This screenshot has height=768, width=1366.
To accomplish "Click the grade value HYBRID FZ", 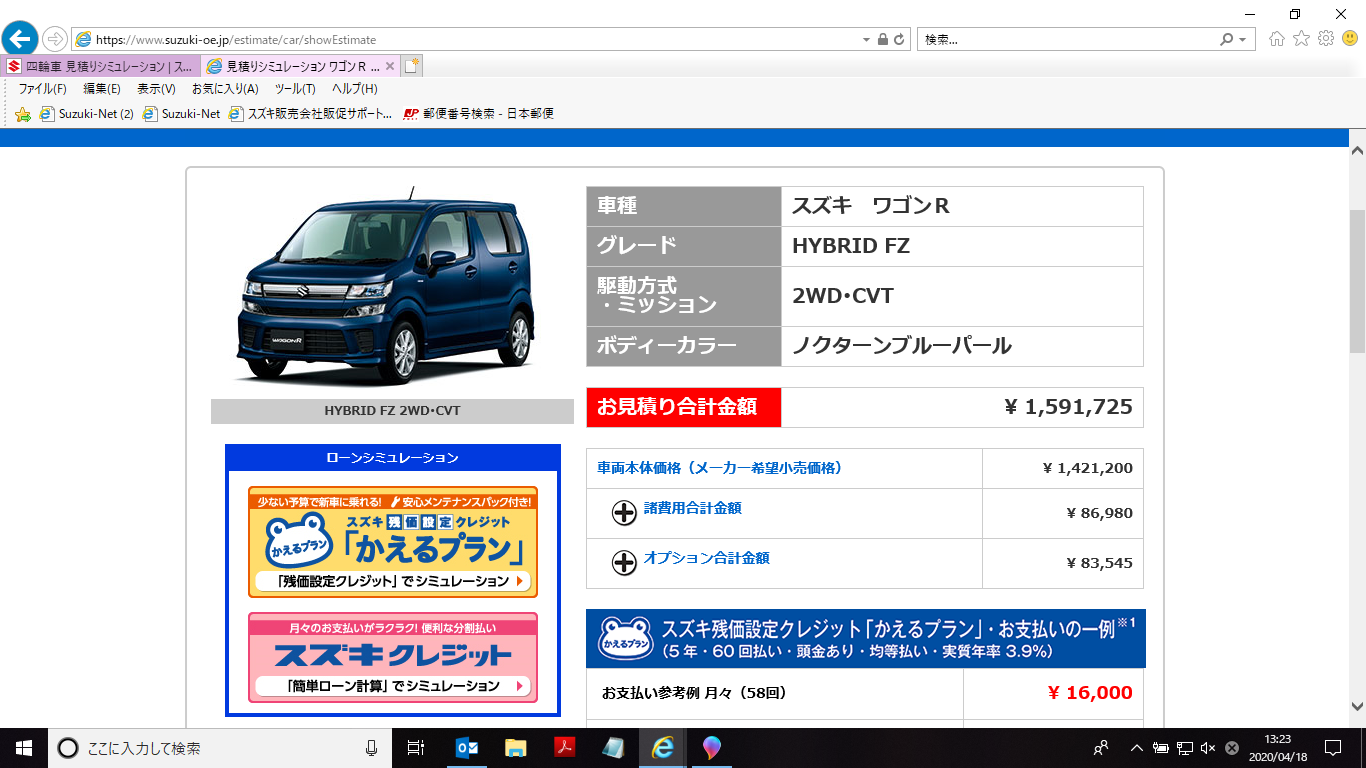I will pyautogui.click(x=851, y=246).
